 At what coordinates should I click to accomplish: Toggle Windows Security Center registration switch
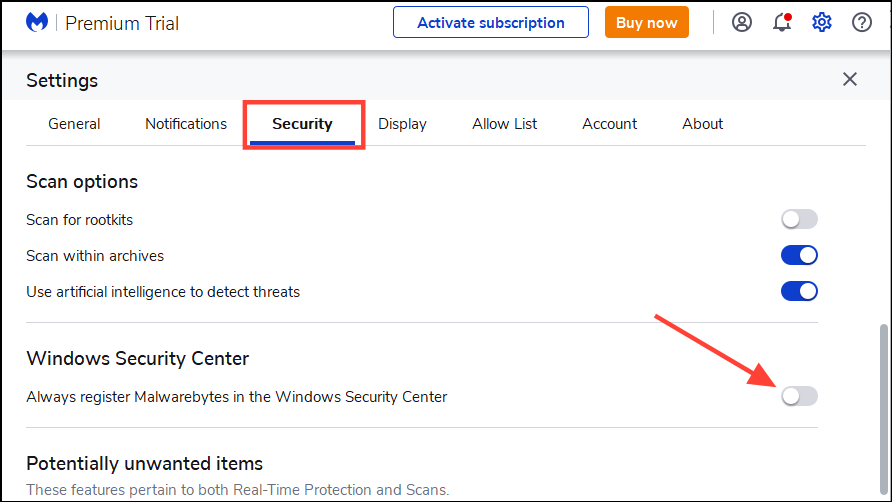tap(799, 396)
